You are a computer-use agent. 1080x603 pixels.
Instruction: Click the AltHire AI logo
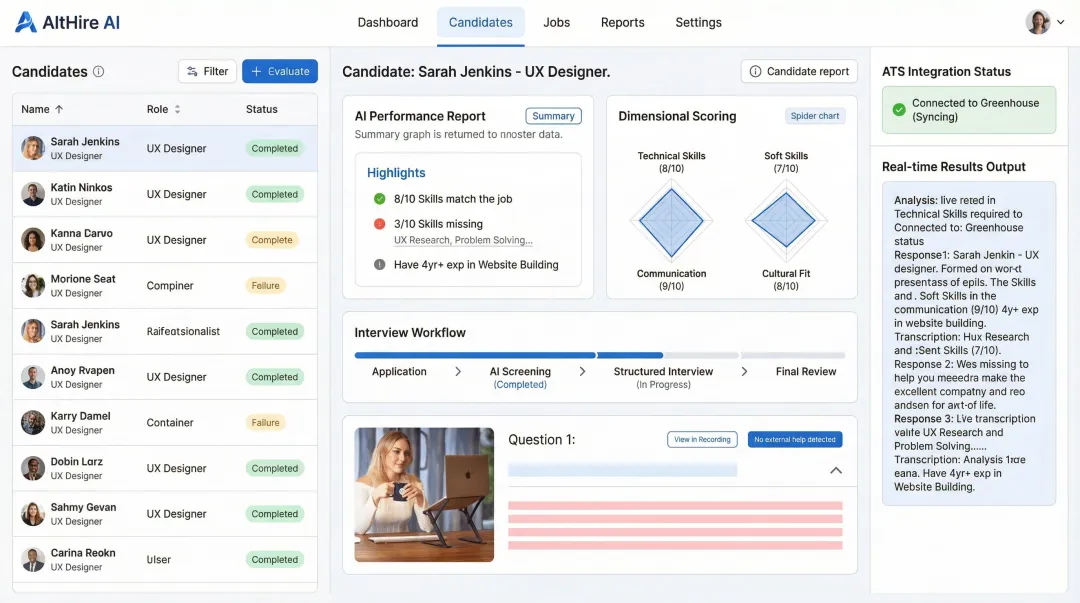pyautogui.click(x=66, y=21)
